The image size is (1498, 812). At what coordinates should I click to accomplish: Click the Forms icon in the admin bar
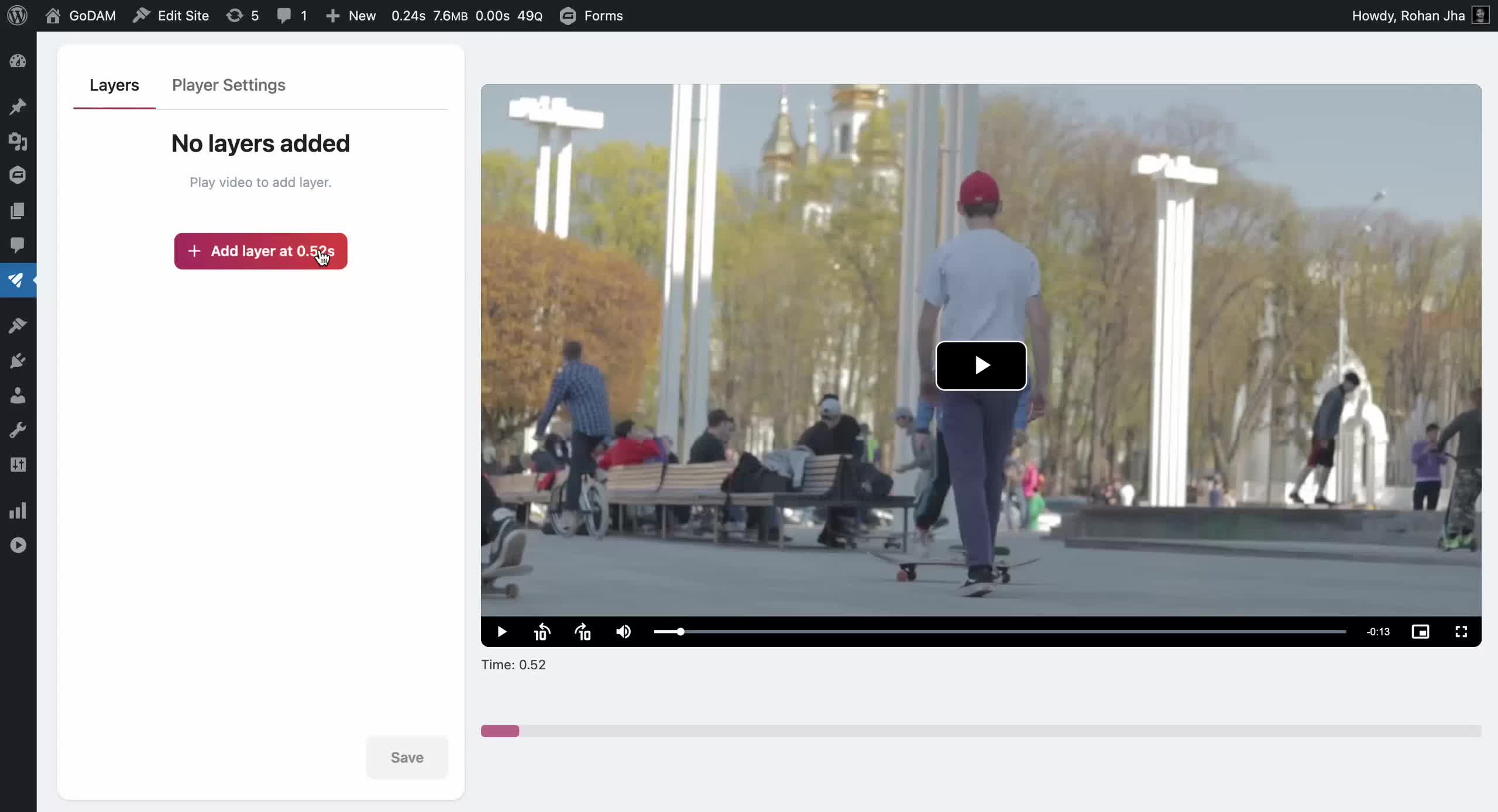[x=566, y=16]
